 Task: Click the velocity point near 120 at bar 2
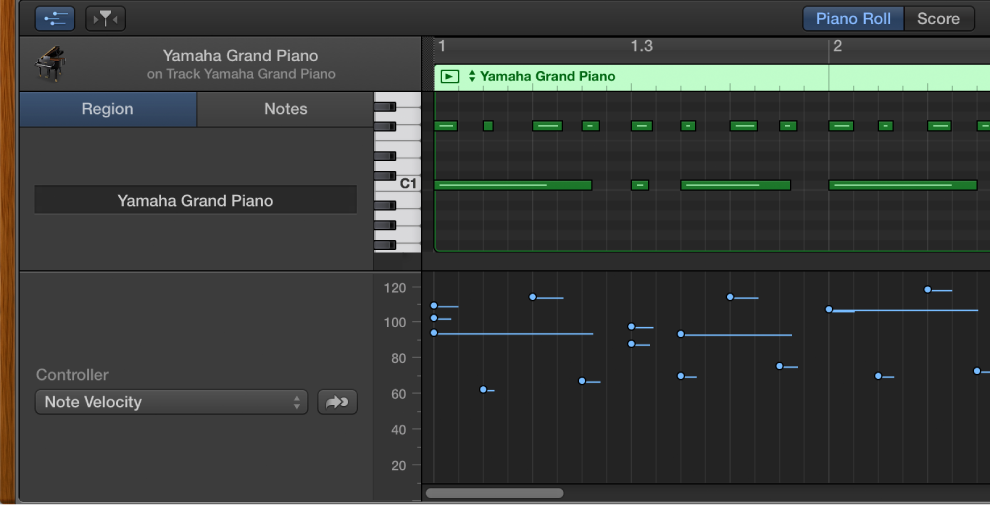coord(927,290)
